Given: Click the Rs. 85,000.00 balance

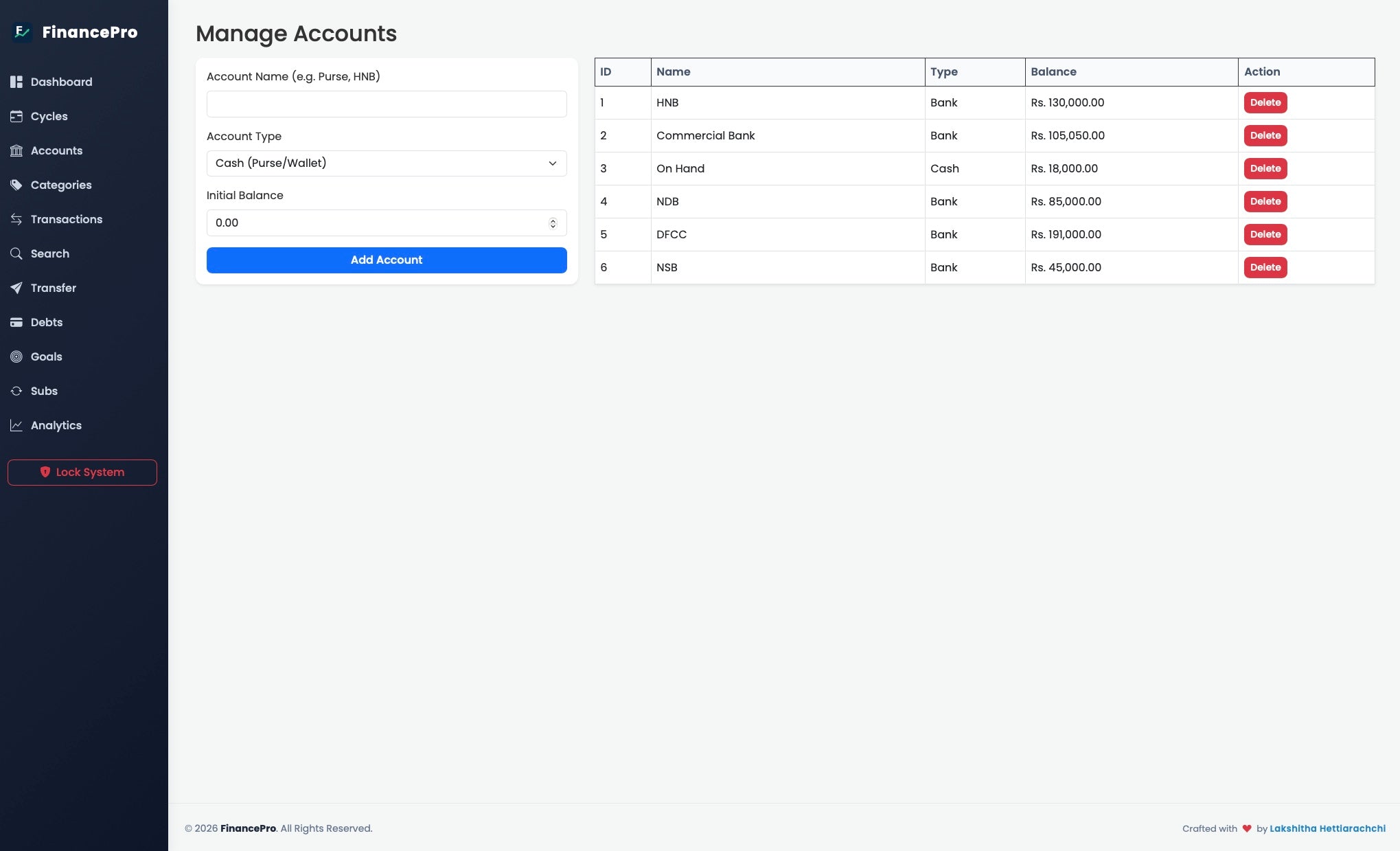Looking at the screenshot, I should point(1066,201).
